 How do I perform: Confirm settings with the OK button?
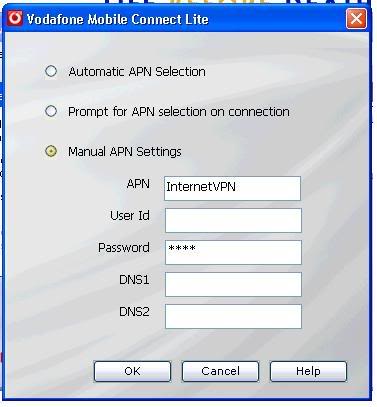click(132, 371)
